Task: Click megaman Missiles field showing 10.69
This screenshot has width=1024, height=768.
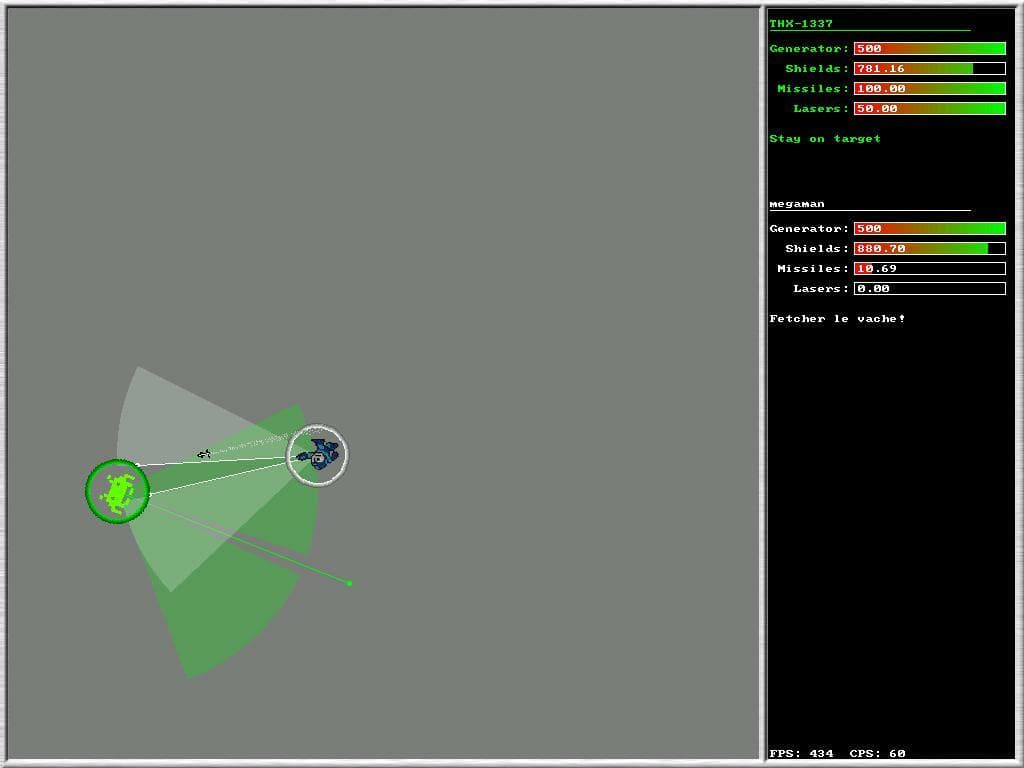Action: click(x=929, y=268)
